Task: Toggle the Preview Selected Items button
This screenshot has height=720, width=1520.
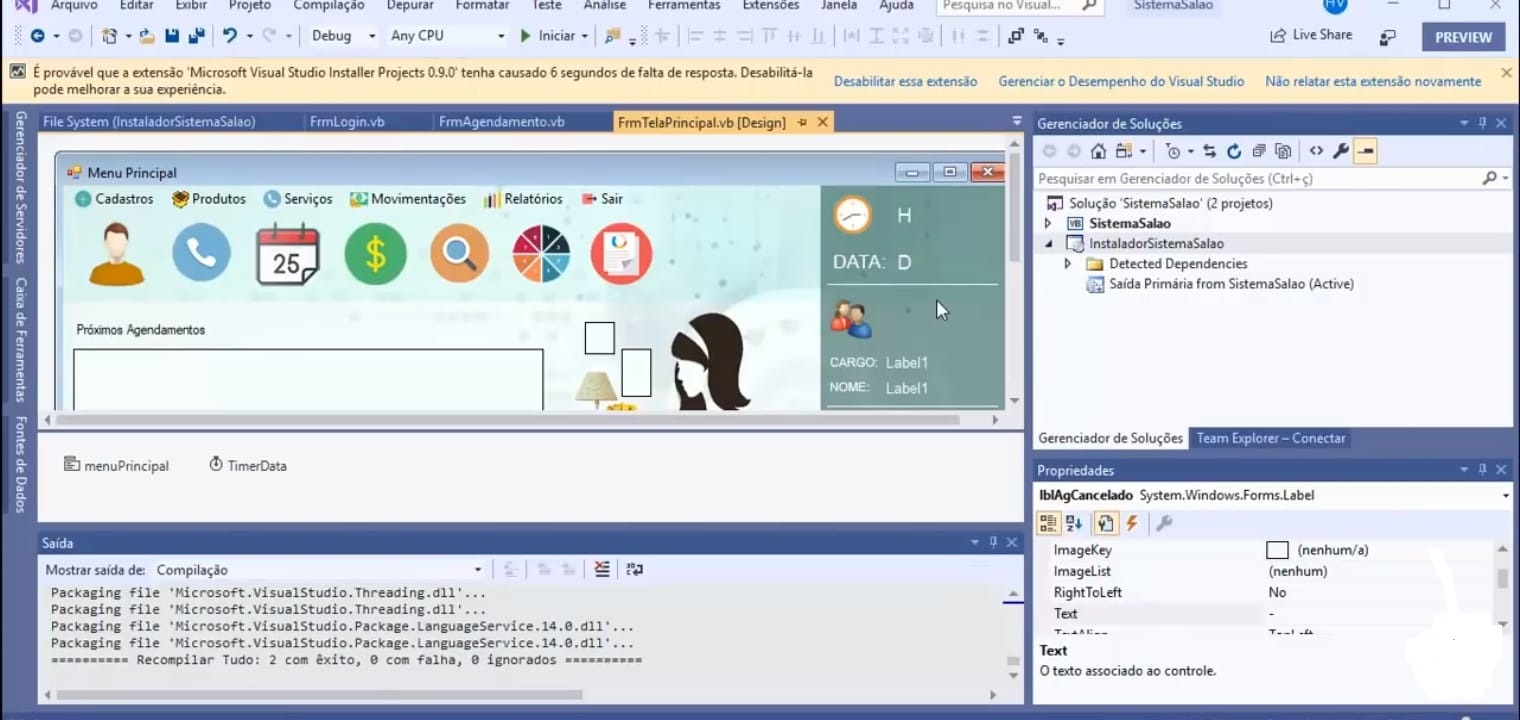Action: pos(1366,151)
